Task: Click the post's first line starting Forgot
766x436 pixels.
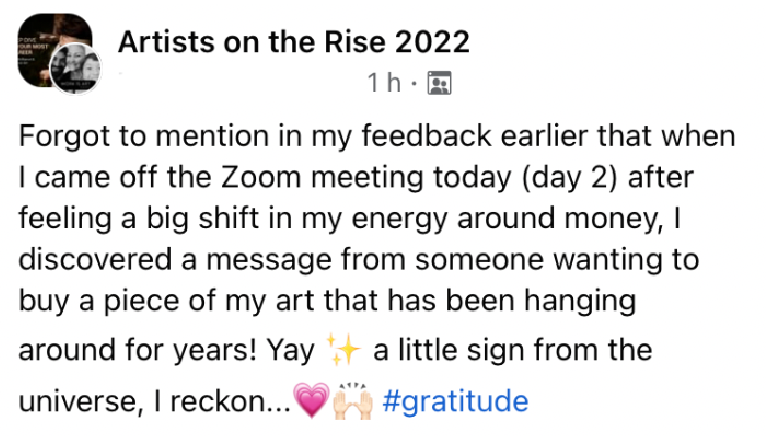Action: (377, 136)
